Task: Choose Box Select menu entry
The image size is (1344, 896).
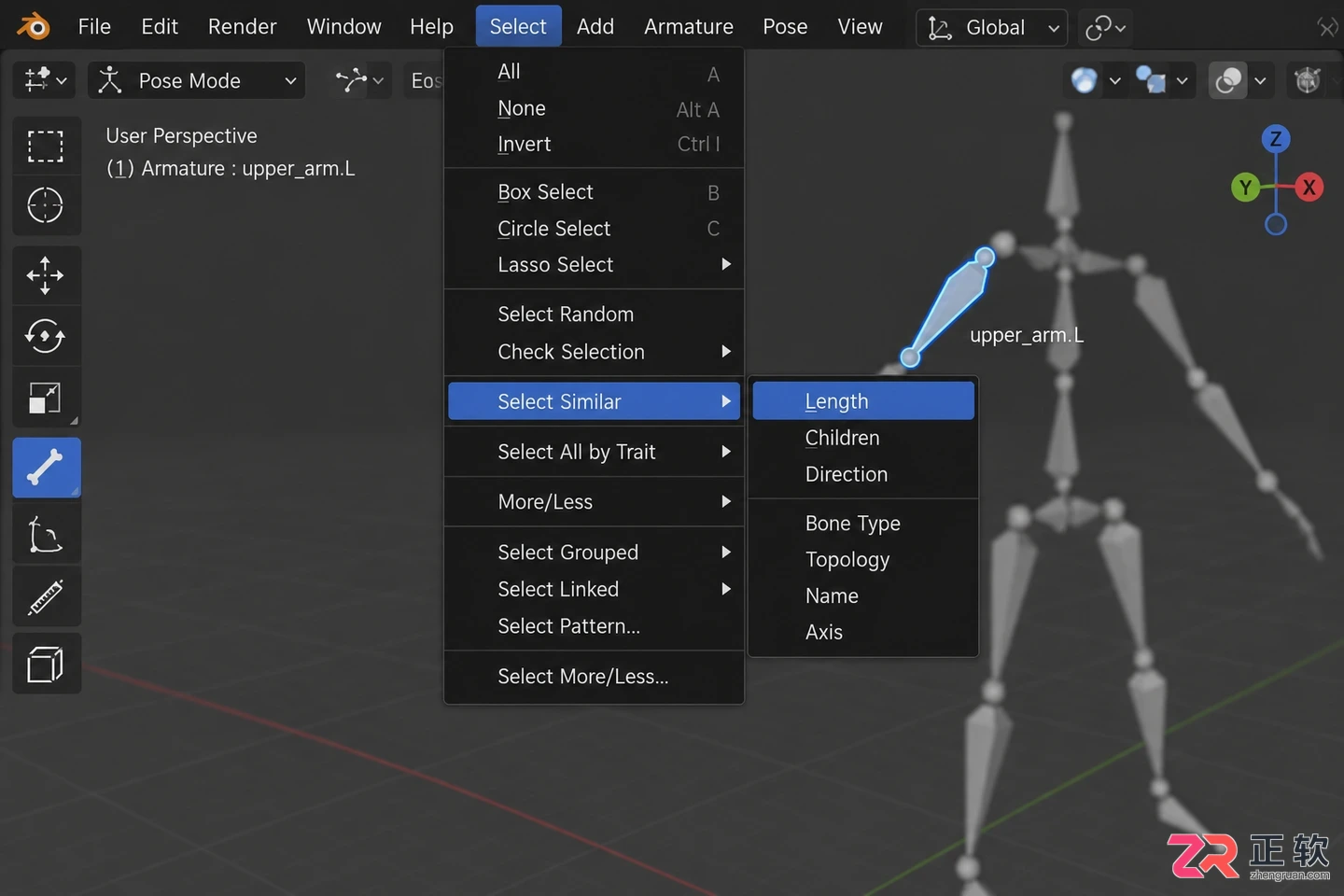Action: pos(595,192)
